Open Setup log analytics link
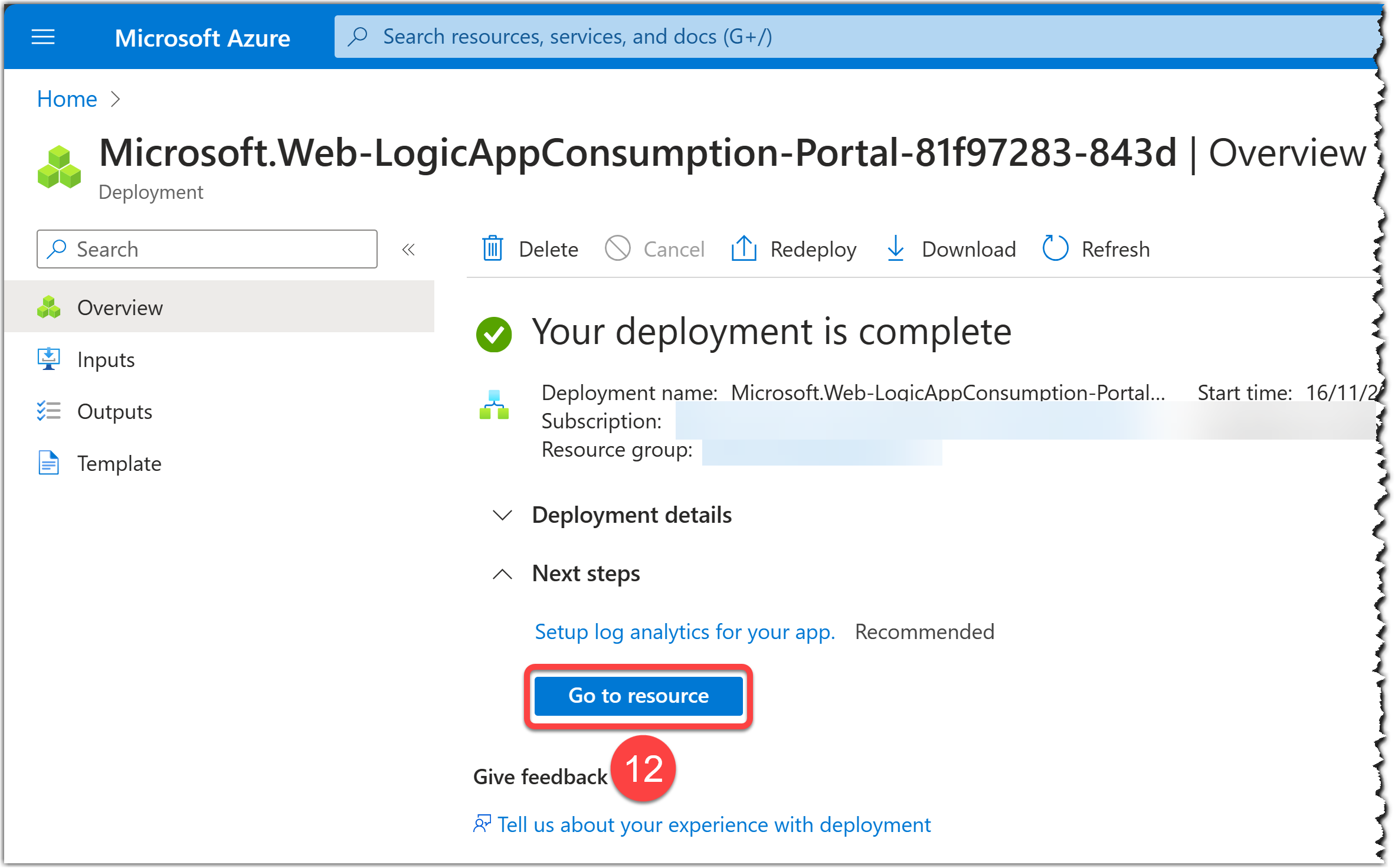The height and width of the screenshot is (868, 1395). tap(685, 631)
